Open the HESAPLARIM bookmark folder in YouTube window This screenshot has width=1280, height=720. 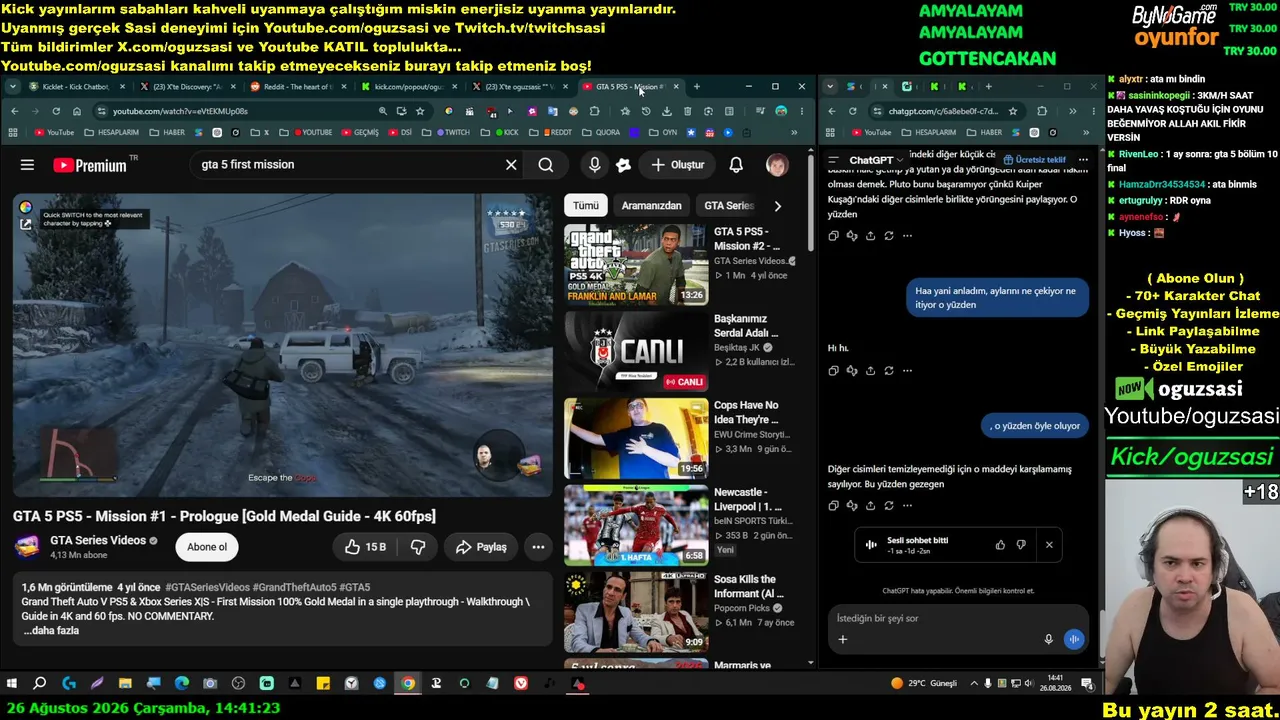113,132
